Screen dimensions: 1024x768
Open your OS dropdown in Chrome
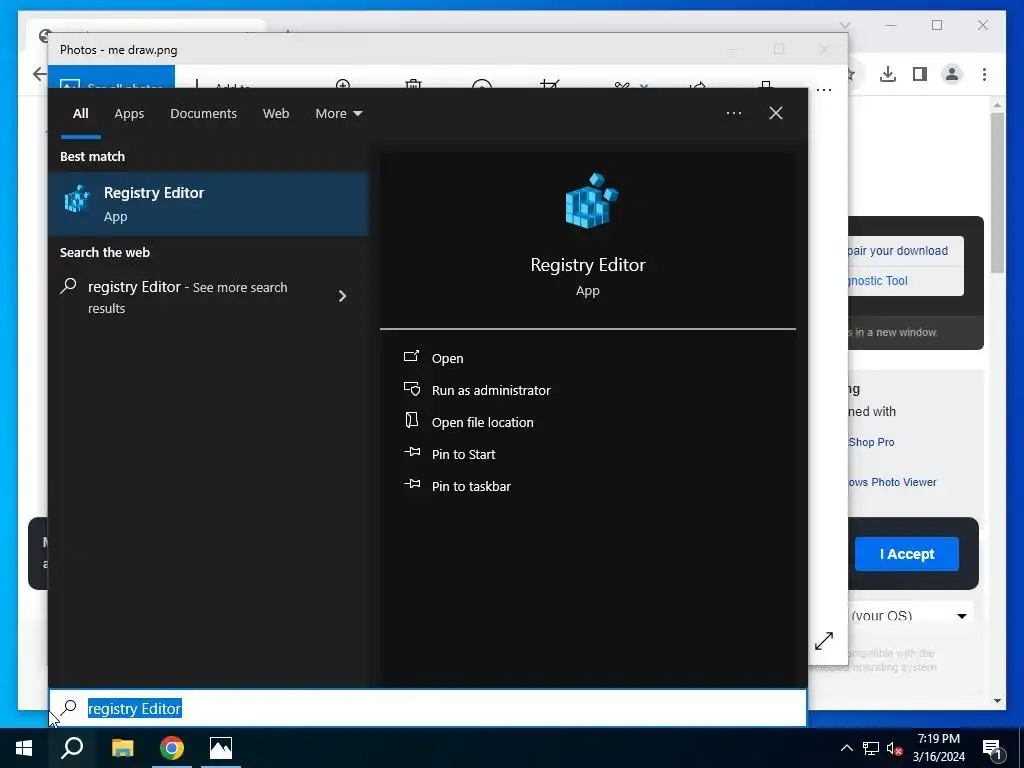(911, 615)
